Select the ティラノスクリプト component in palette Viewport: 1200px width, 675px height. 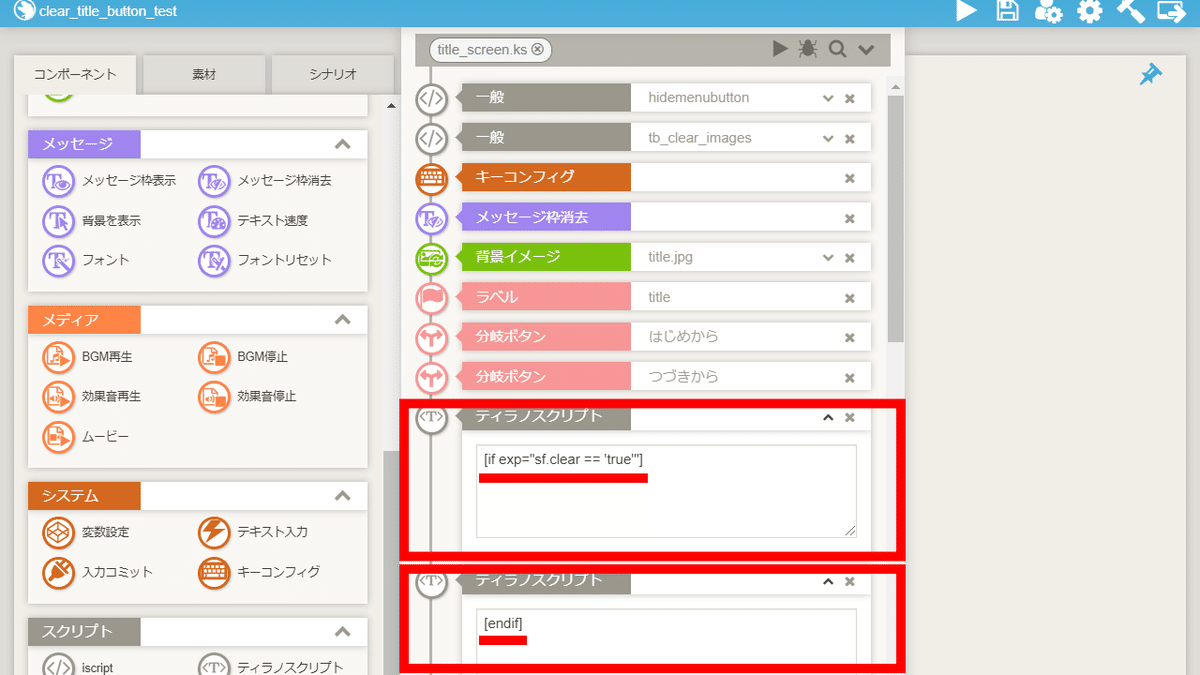click(x=271, y=666)
